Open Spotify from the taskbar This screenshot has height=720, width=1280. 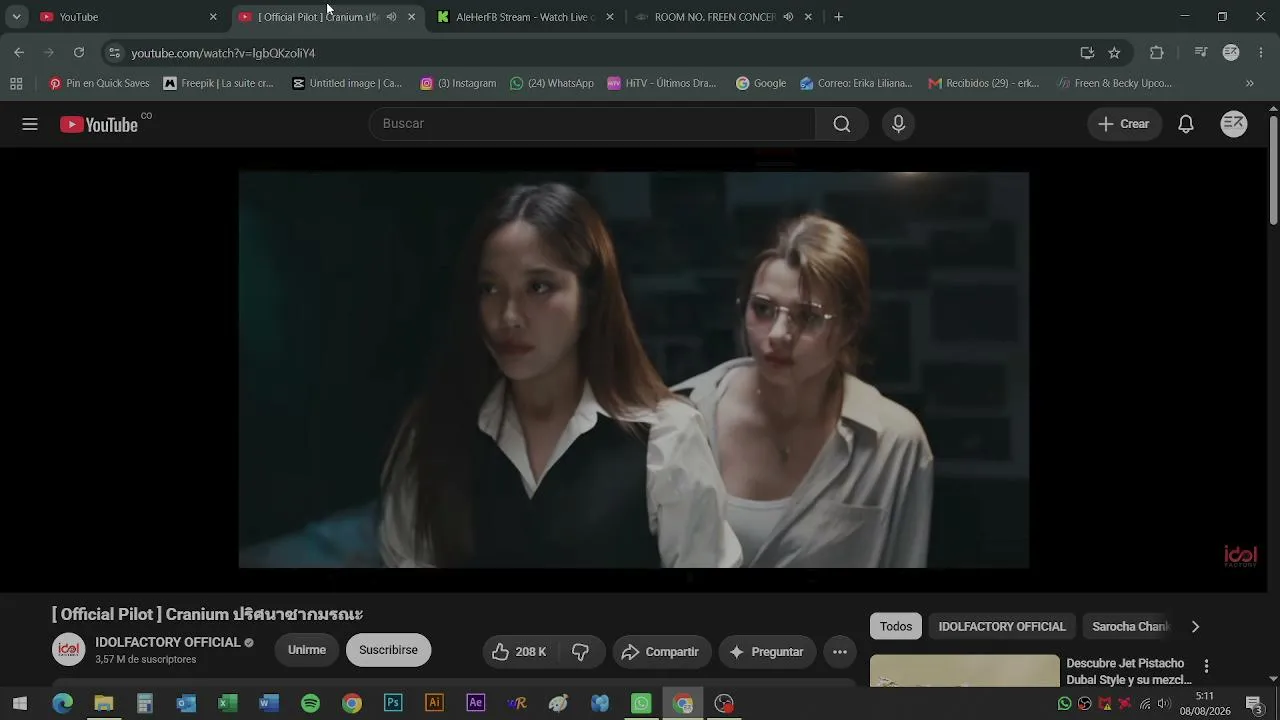(310, 703)
